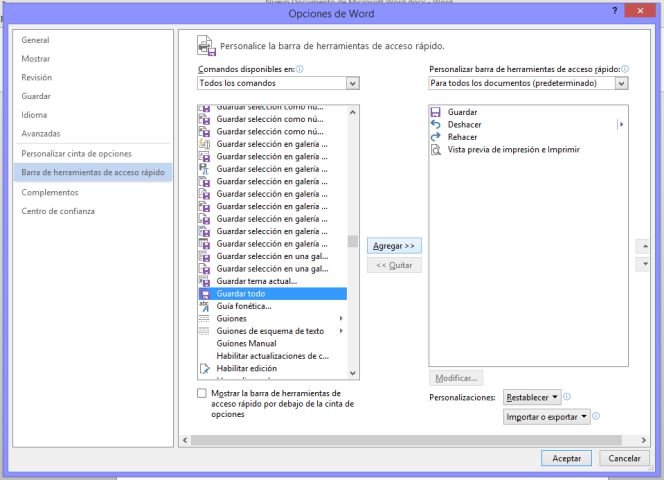
Task: Open help with the question mark icon
Action: point(614,11)
